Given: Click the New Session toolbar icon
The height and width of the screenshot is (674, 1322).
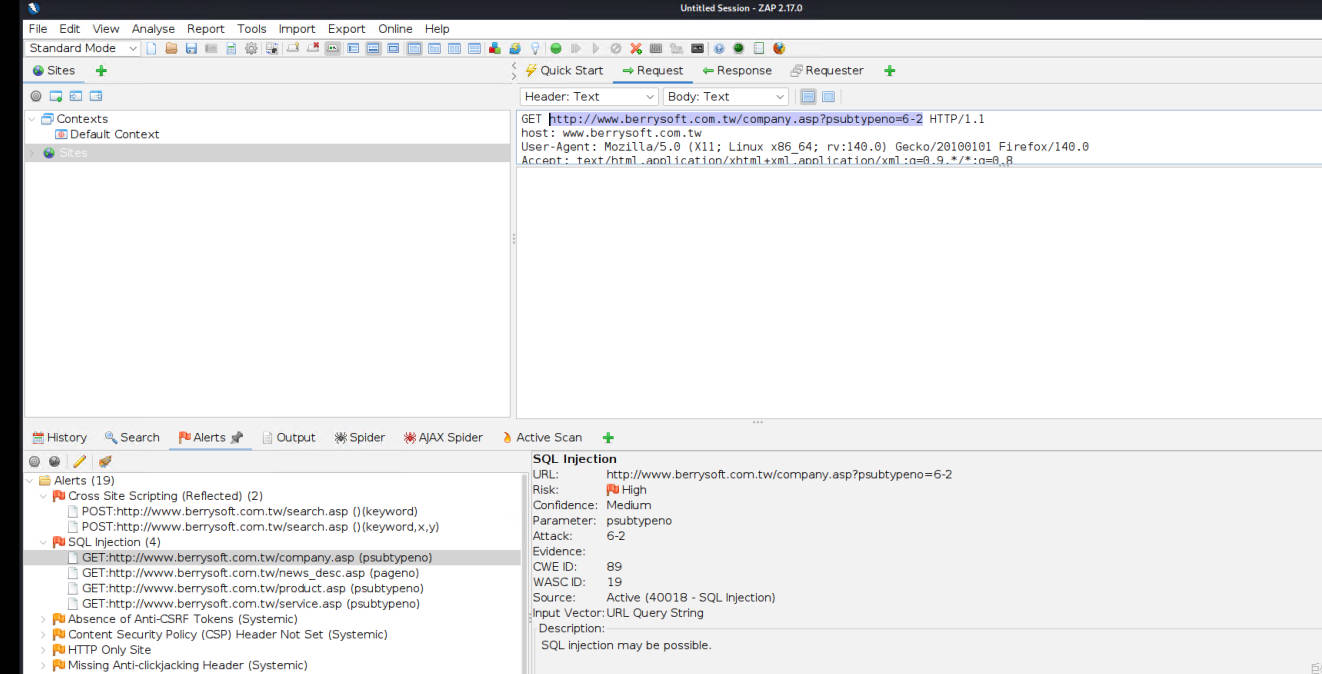Looking at the screenshot, I should tap(151, 48).
